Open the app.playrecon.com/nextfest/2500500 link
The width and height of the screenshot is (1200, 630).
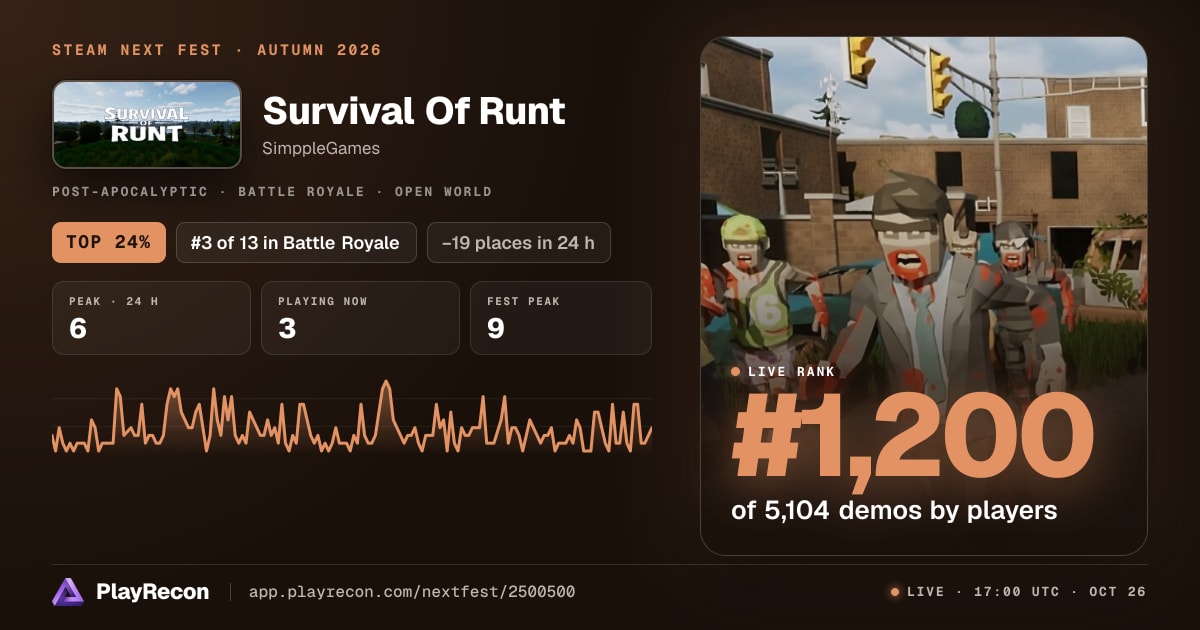click(x=412, y=592)
